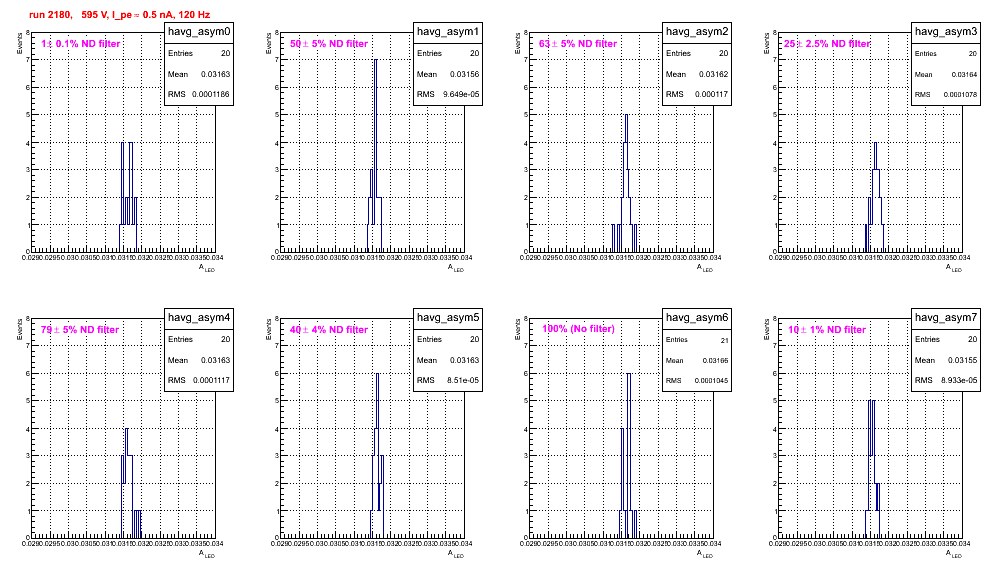
Task: Click the A_LED axis title under havg_asym0
Action: [207, 269]
